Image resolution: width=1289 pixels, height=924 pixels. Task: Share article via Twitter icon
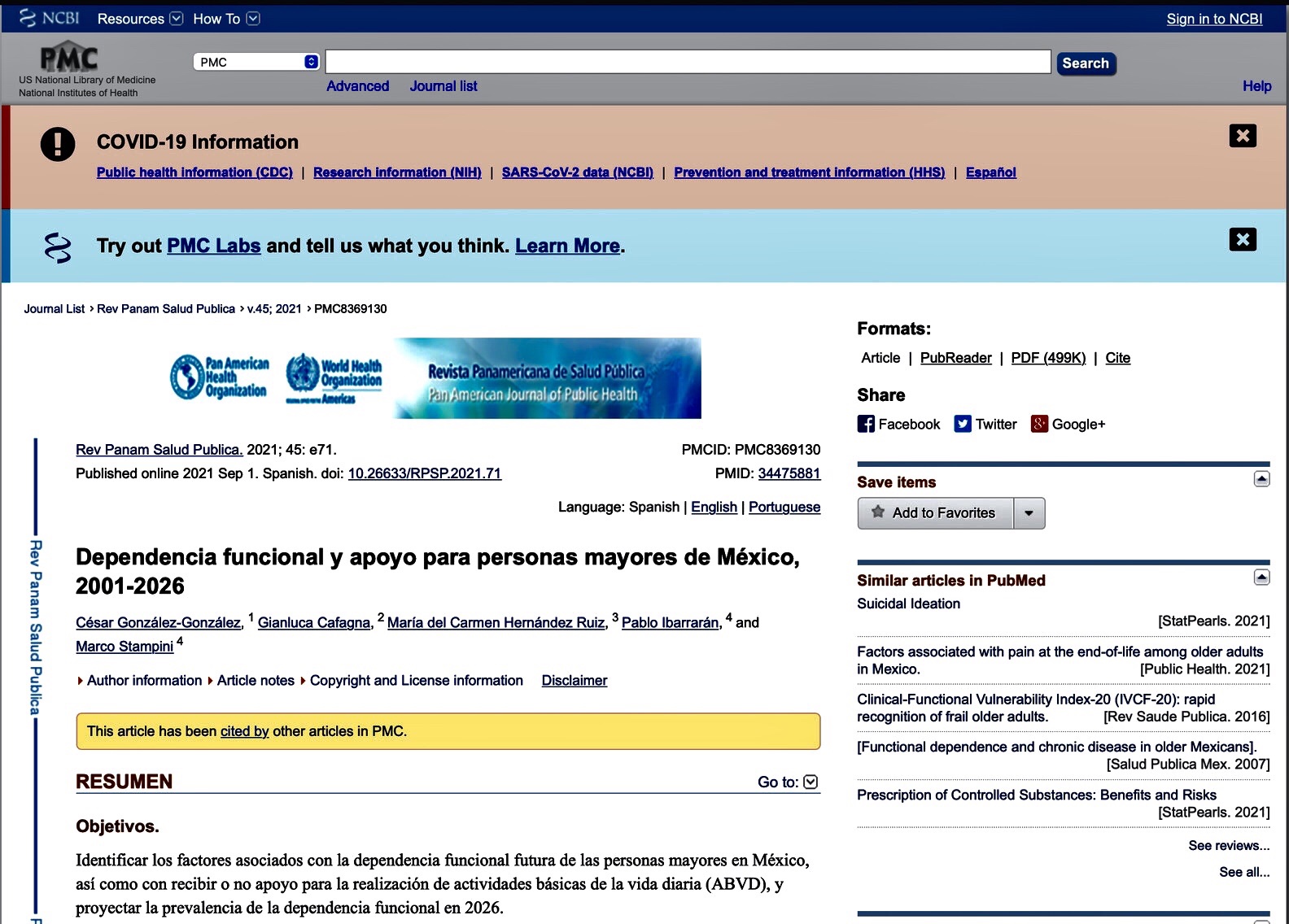point(963,424)
